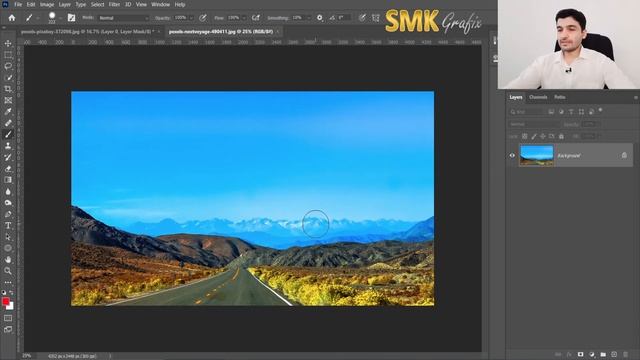Click the Background layer lock icon

click(x=624, y=155)
